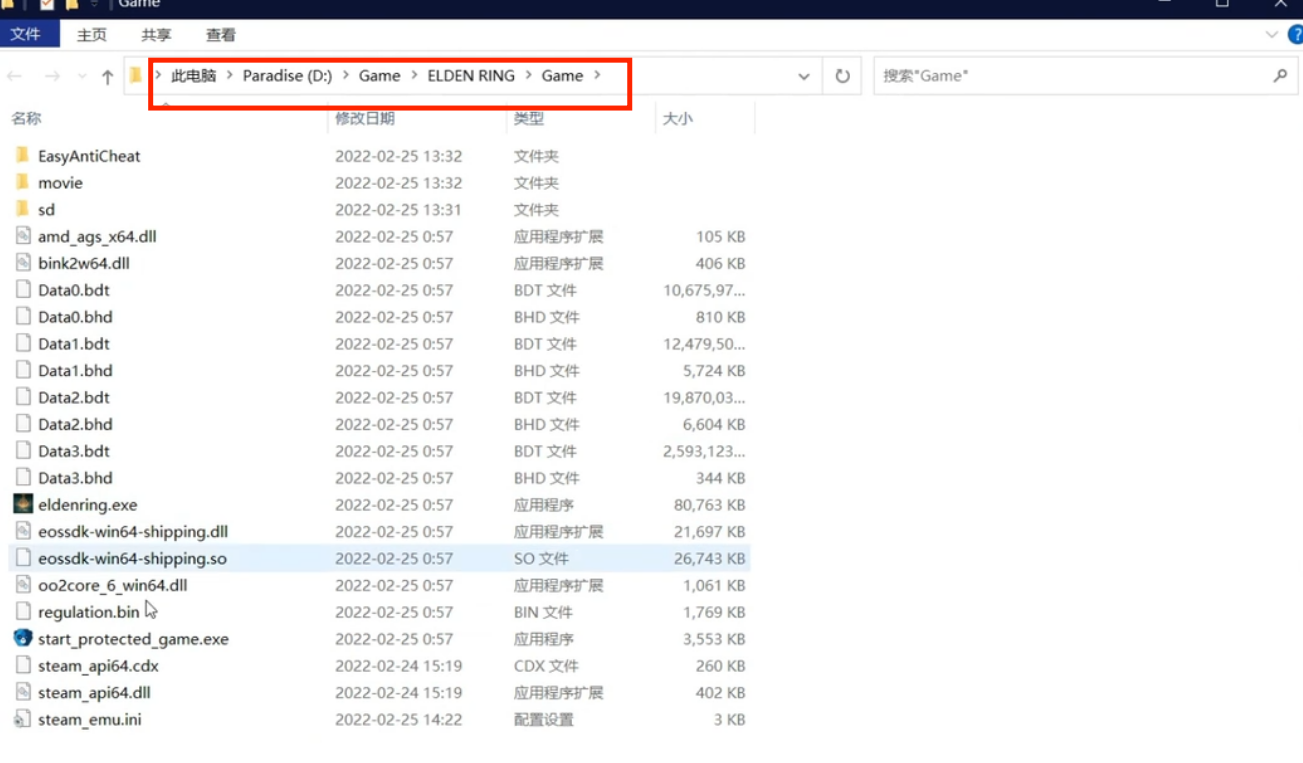Click the up-directory arrow button
Viewport: 1303px width, 763px height.
[107, 76]
